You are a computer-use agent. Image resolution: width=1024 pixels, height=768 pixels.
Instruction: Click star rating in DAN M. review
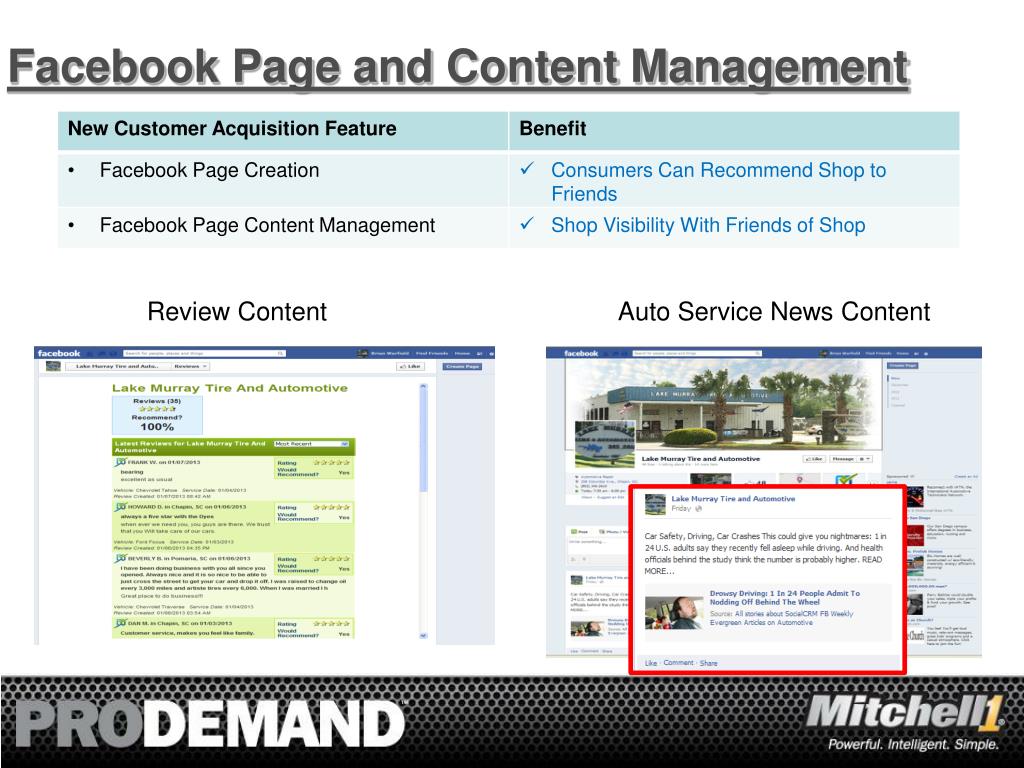[x=331, y=624]
